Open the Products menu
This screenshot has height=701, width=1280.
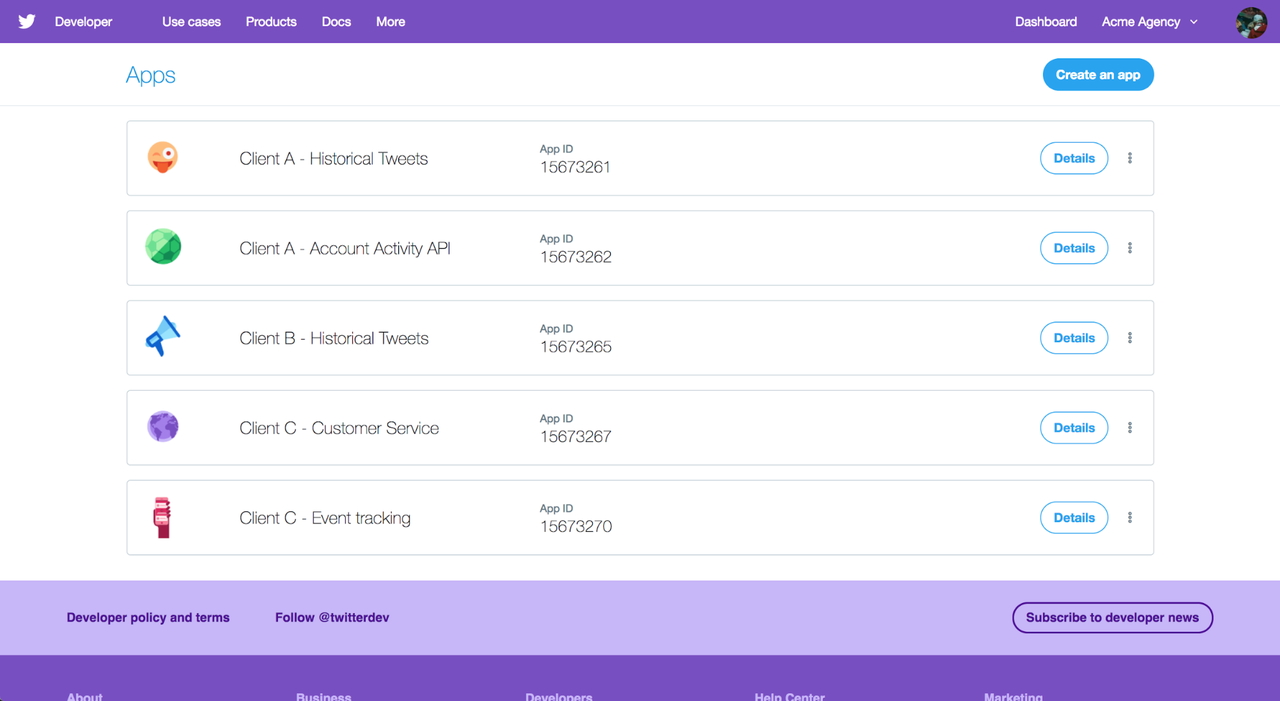tap(271, 21)
